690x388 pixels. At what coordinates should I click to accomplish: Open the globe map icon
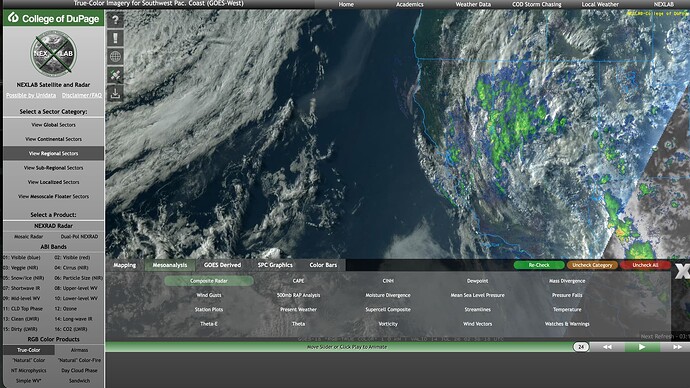pyautogui.click(x=115, y=57)
